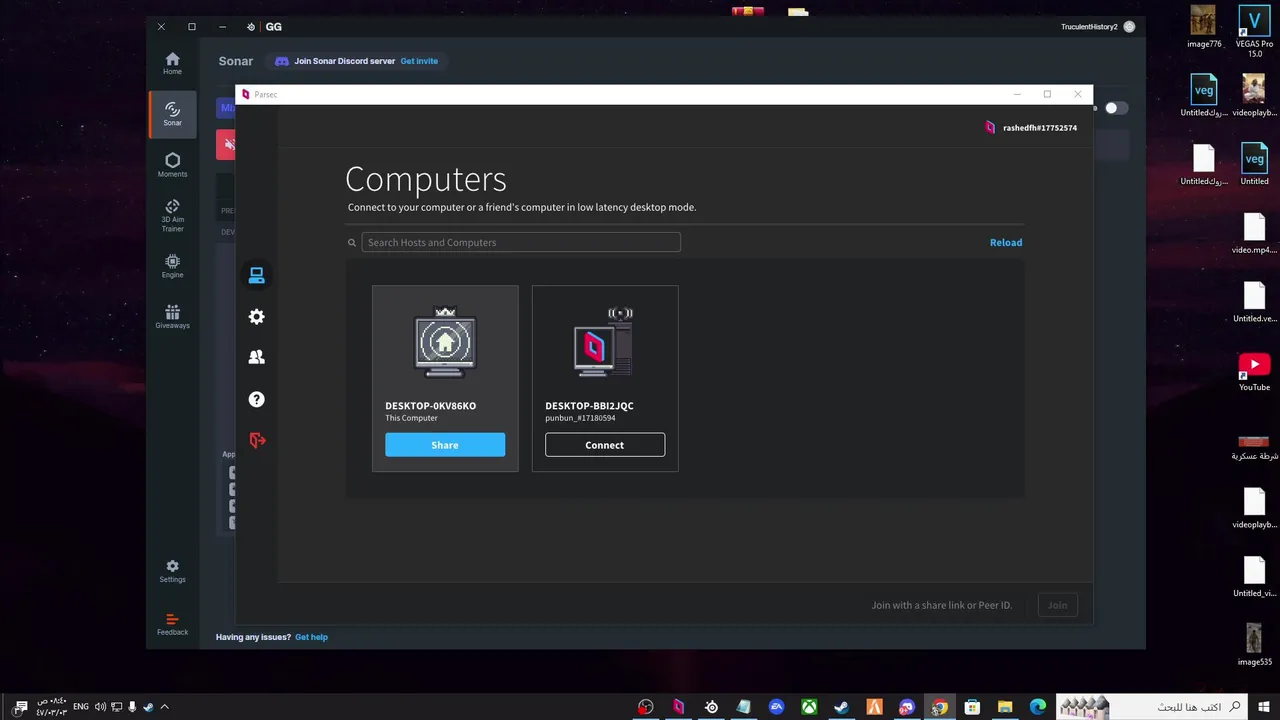Viewport: 1280px width, 720px height.
Task: Select the DESKTOP-BBI2JQC computer image
Action: point(604,342)
